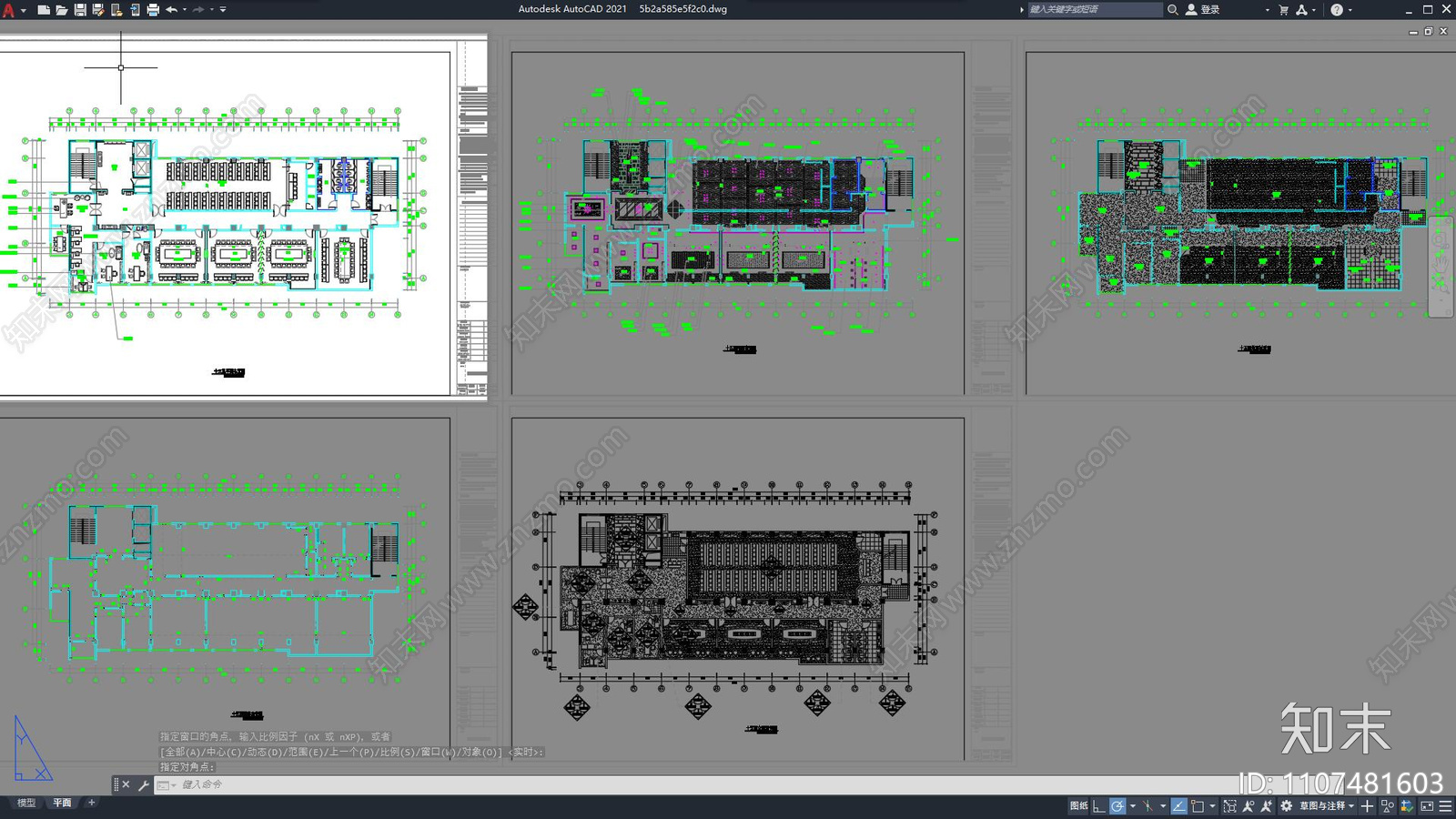Save the drawing using the floppy icon
This screenshot has height=819, width=1456.
point(80,10)
